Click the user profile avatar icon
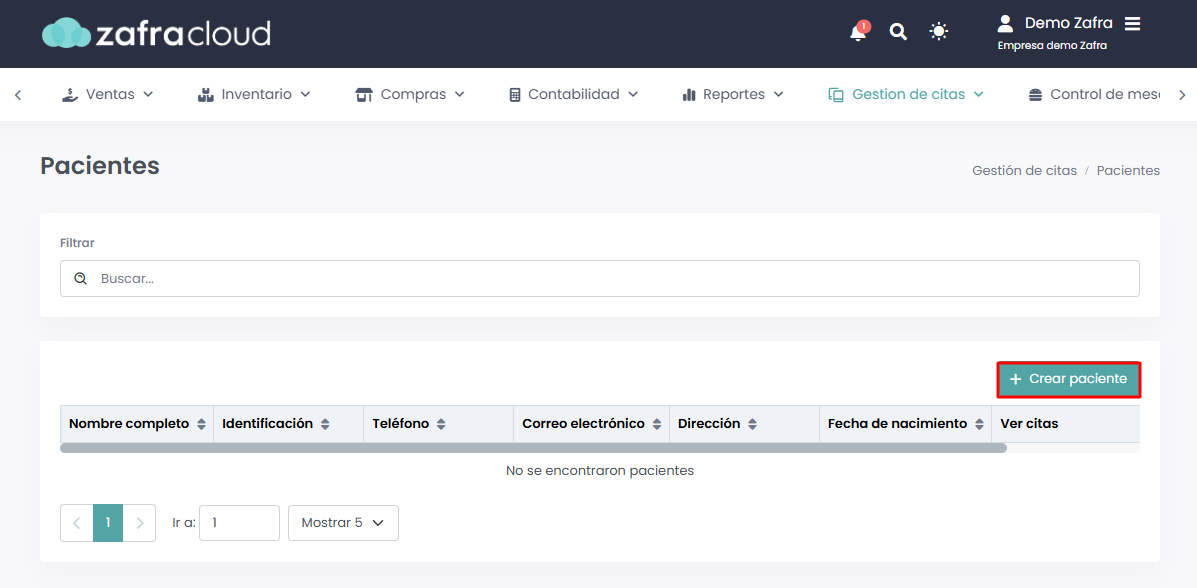Image resolution: width=1197 pixels, height=588 pixels. 1005,23
